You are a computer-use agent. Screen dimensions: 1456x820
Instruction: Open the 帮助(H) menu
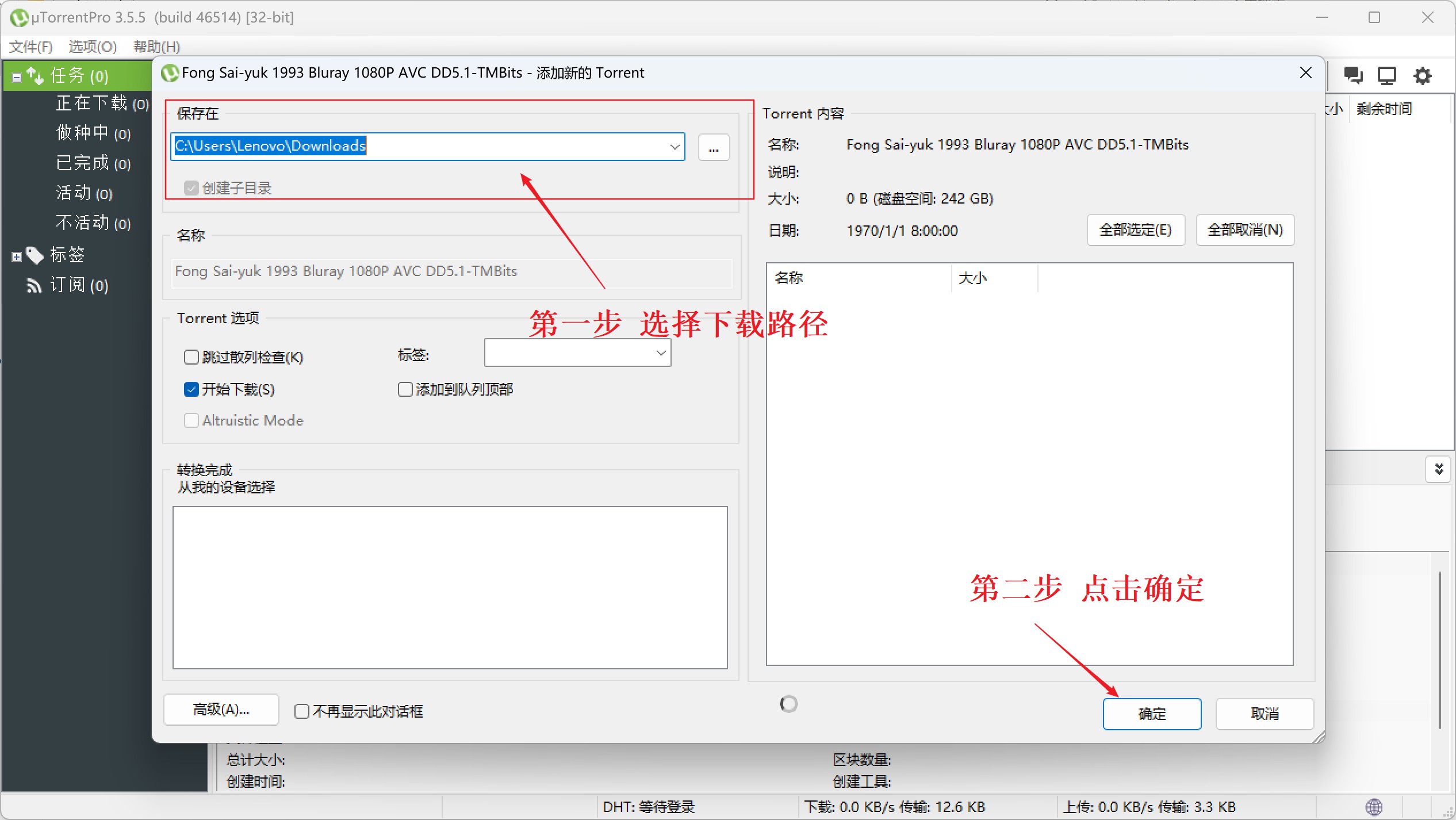pyautogui.click(x=157, y=47)
